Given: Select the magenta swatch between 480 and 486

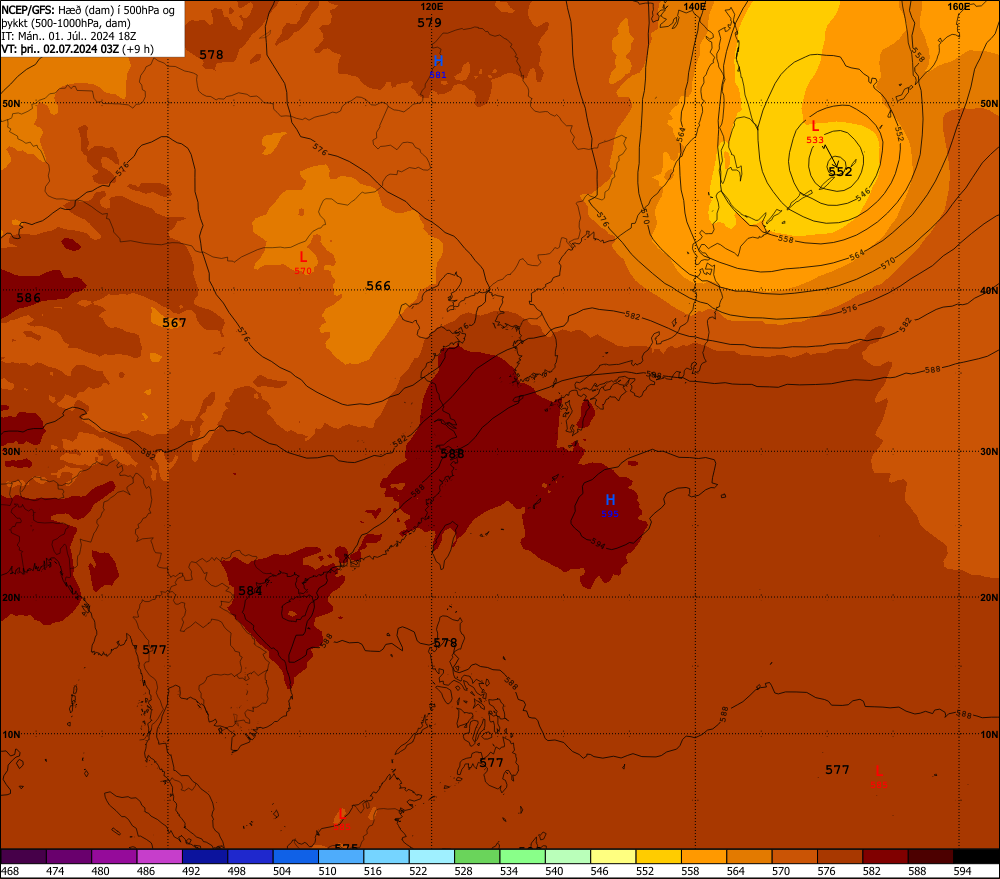Looking at the screenshot, I should (114, 856).
